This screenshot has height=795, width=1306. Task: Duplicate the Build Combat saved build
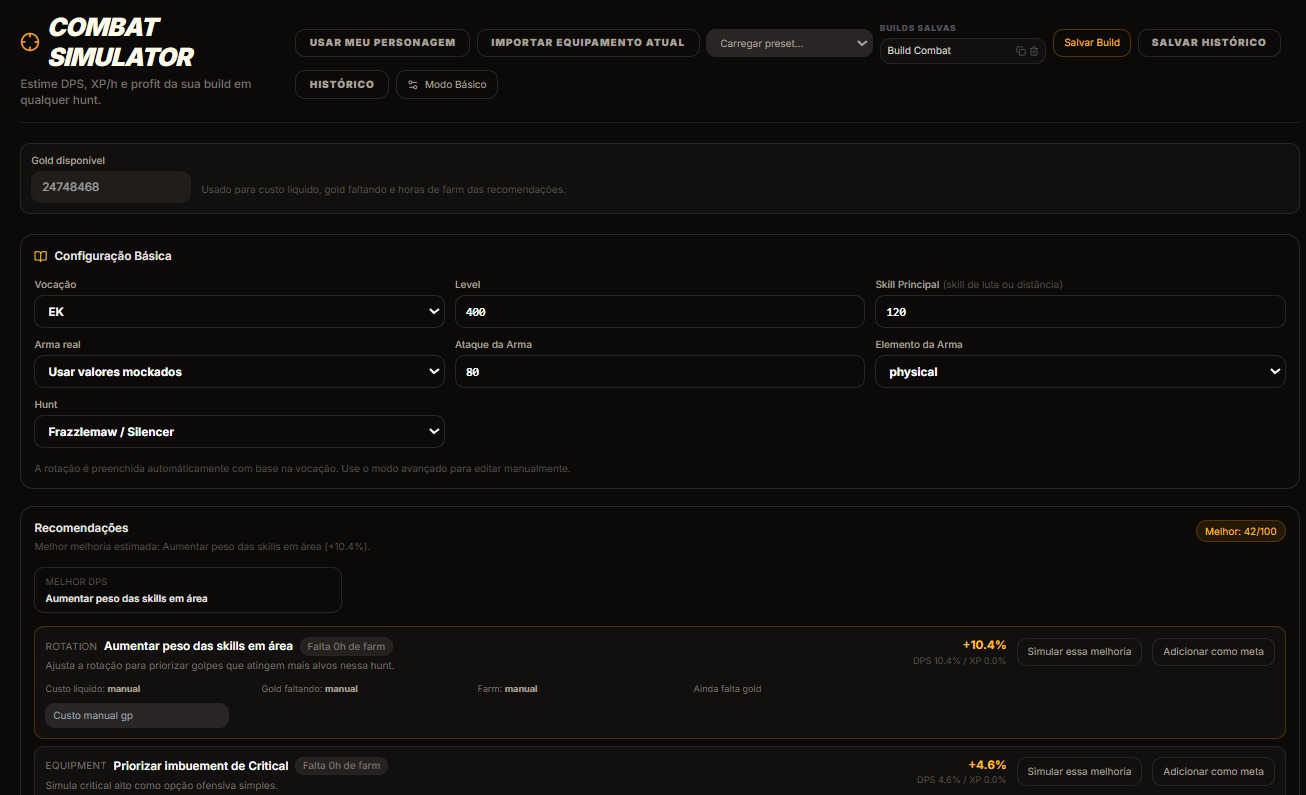pos(1021,51)
